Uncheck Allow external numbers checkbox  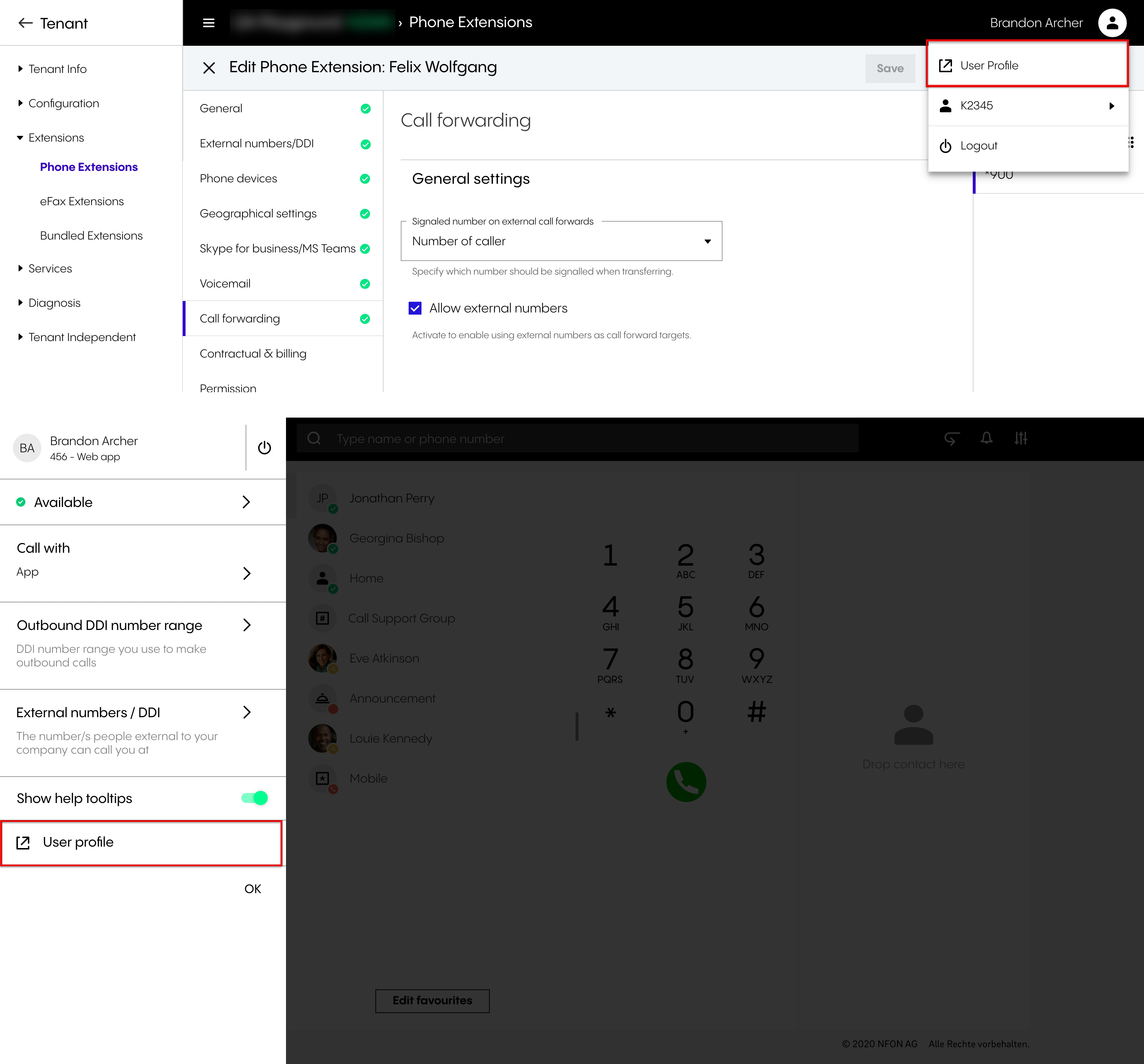[x=415, y=309]
